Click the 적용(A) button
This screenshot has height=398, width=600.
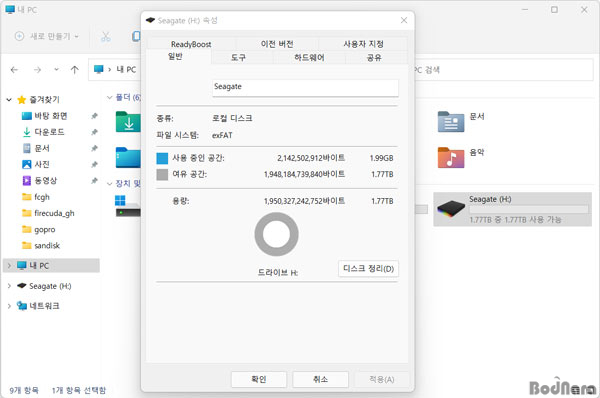coord(382,379)
